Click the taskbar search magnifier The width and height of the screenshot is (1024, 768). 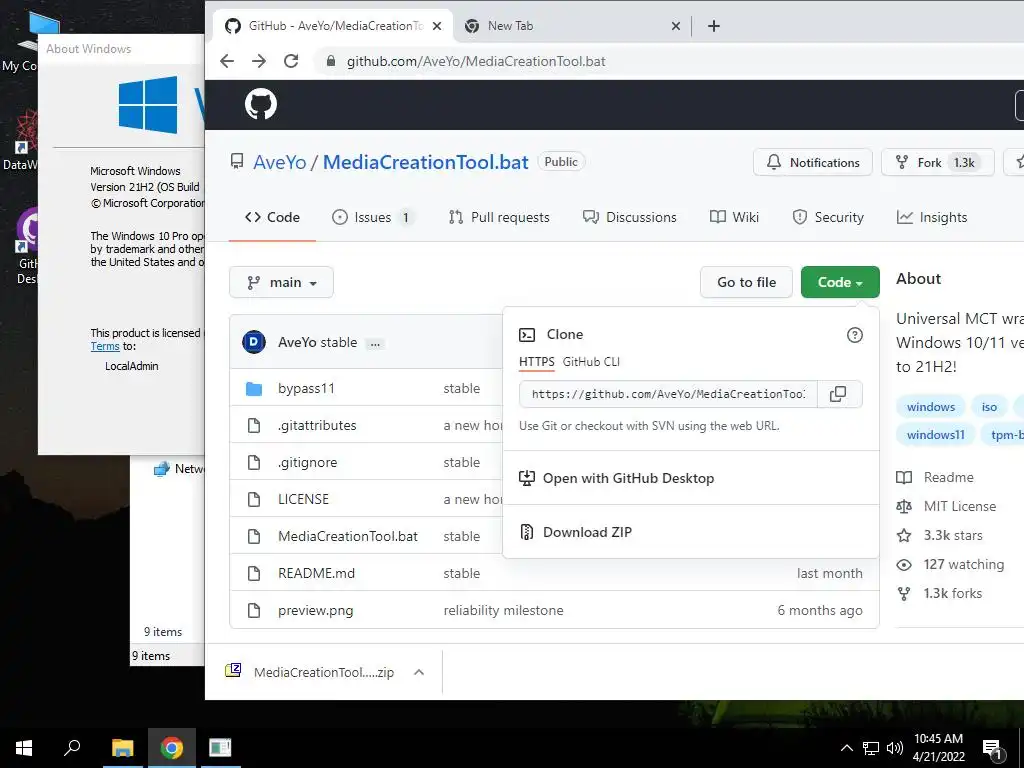point(72,748)
